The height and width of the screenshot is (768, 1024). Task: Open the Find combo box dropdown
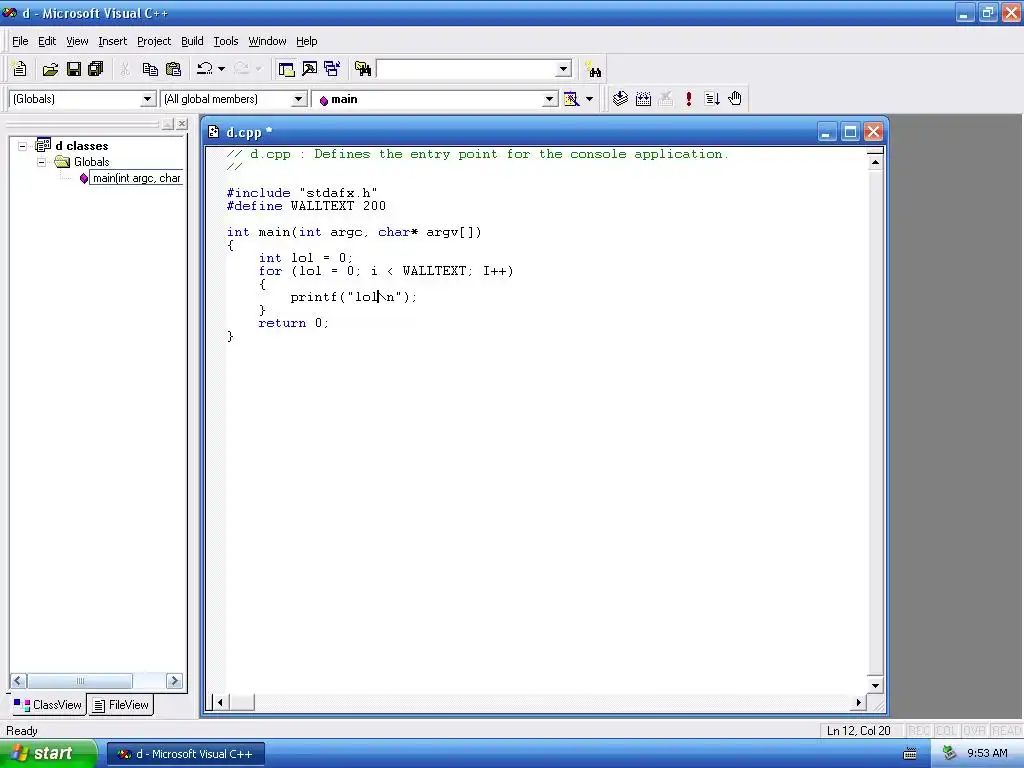pyautogui.click(x=563, y=69)
